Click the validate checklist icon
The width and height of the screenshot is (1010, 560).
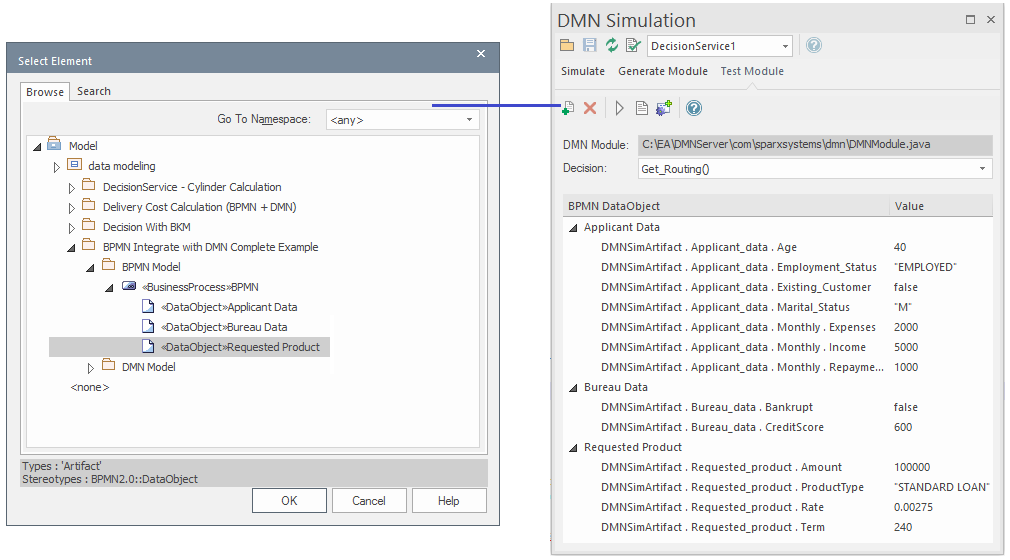(x=633, y=45)
